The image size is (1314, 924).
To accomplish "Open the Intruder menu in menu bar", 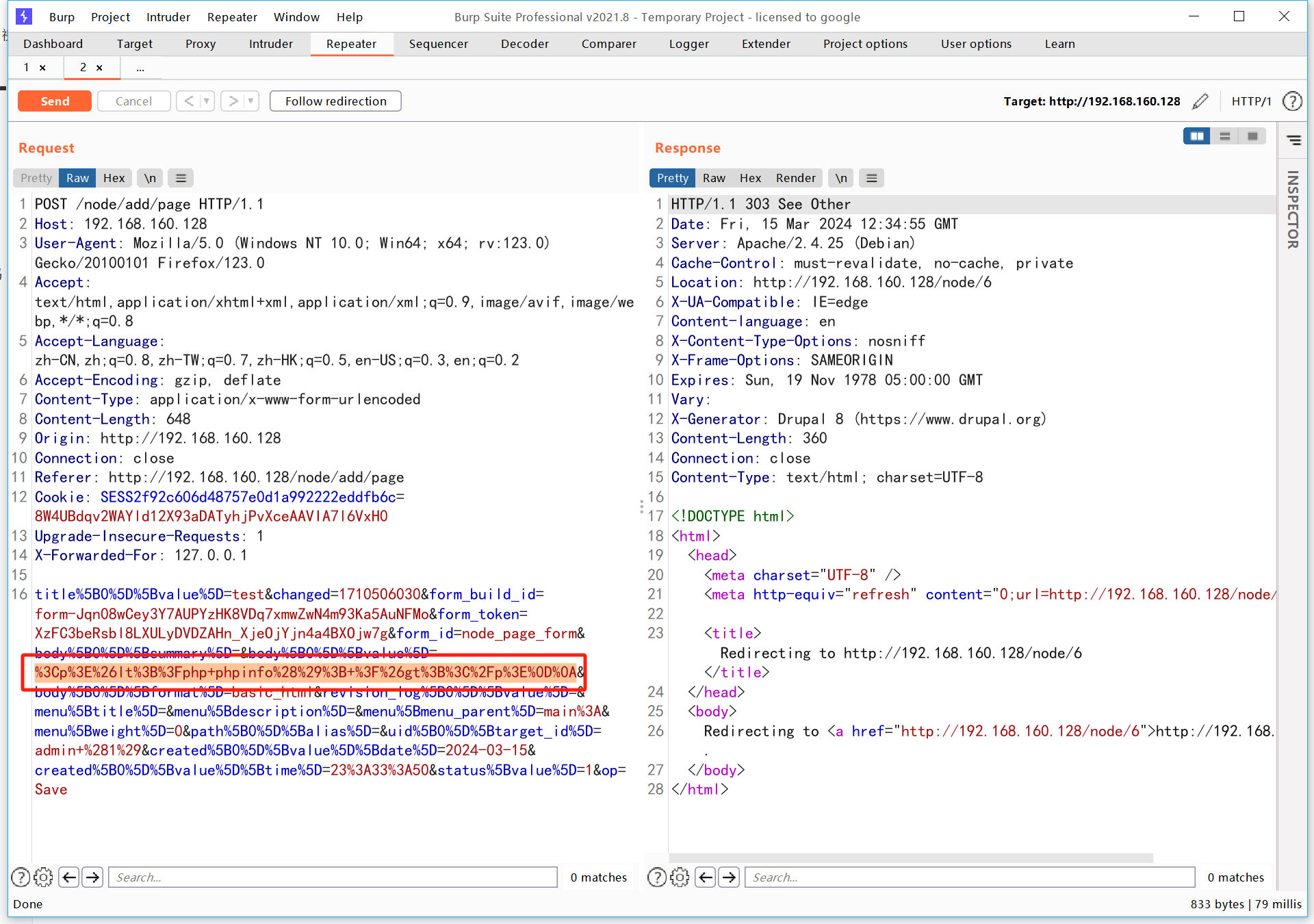I will tap(168, 17).
